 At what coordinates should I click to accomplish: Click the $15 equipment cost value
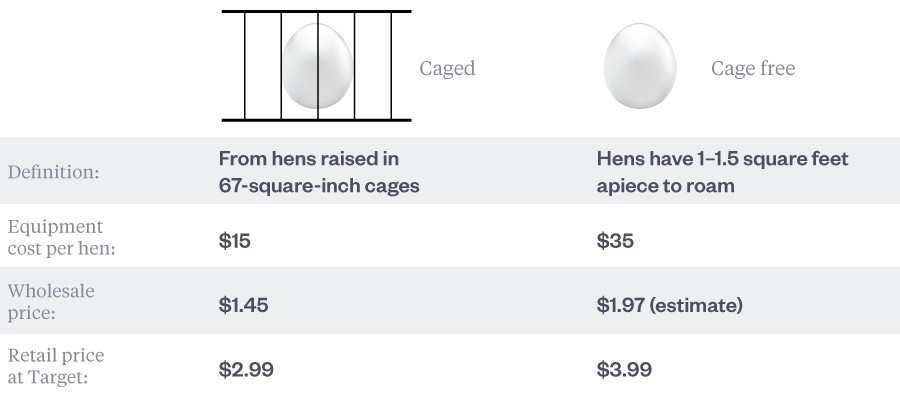click(x=235, y=240)
